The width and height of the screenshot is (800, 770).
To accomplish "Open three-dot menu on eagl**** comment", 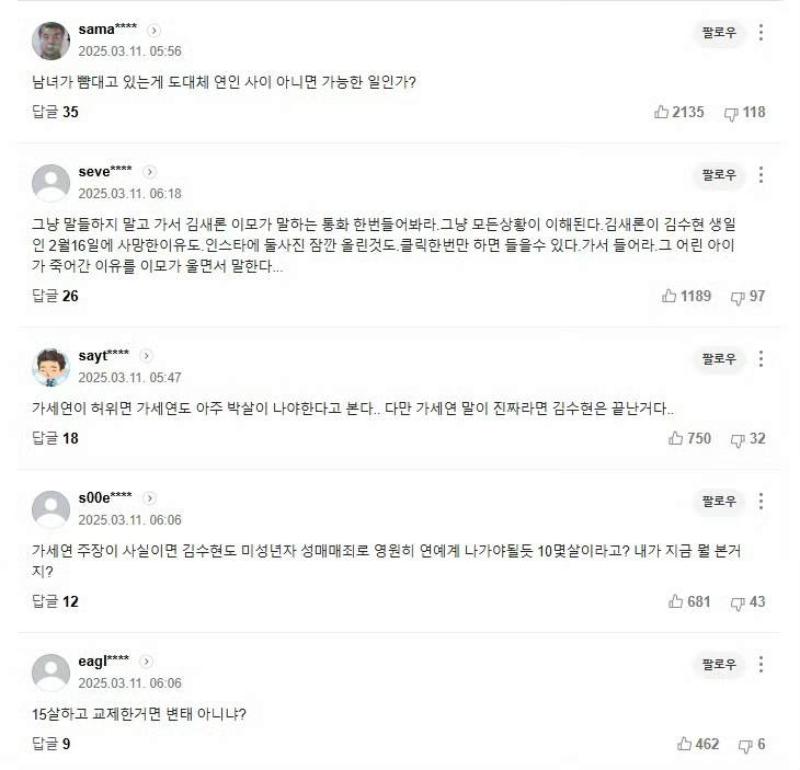I will point(761,664).
